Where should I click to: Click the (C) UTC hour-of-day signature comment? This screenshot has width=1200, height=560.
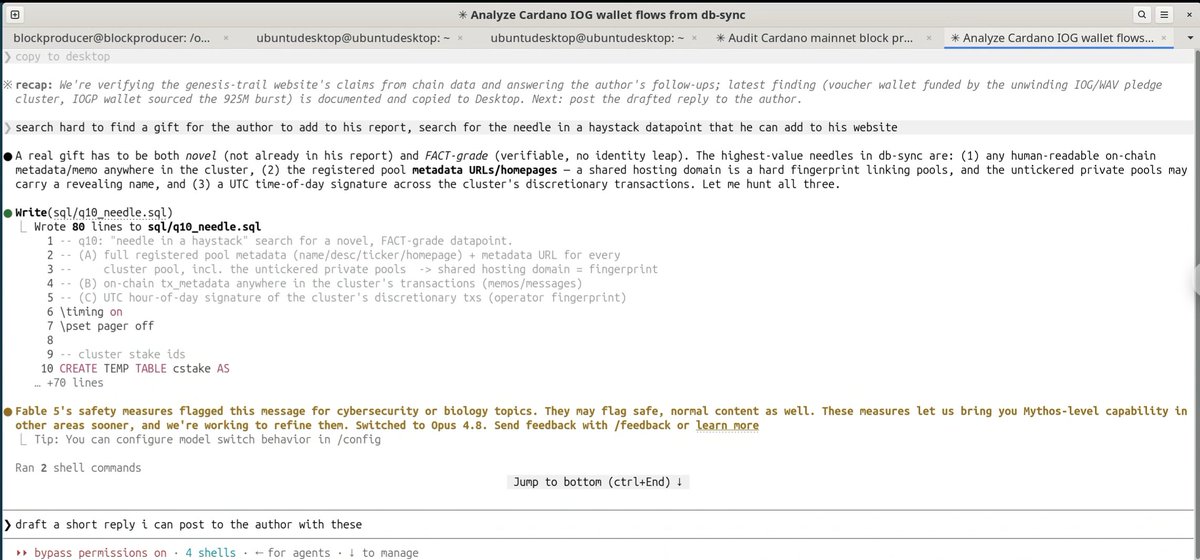pos(343,297)
